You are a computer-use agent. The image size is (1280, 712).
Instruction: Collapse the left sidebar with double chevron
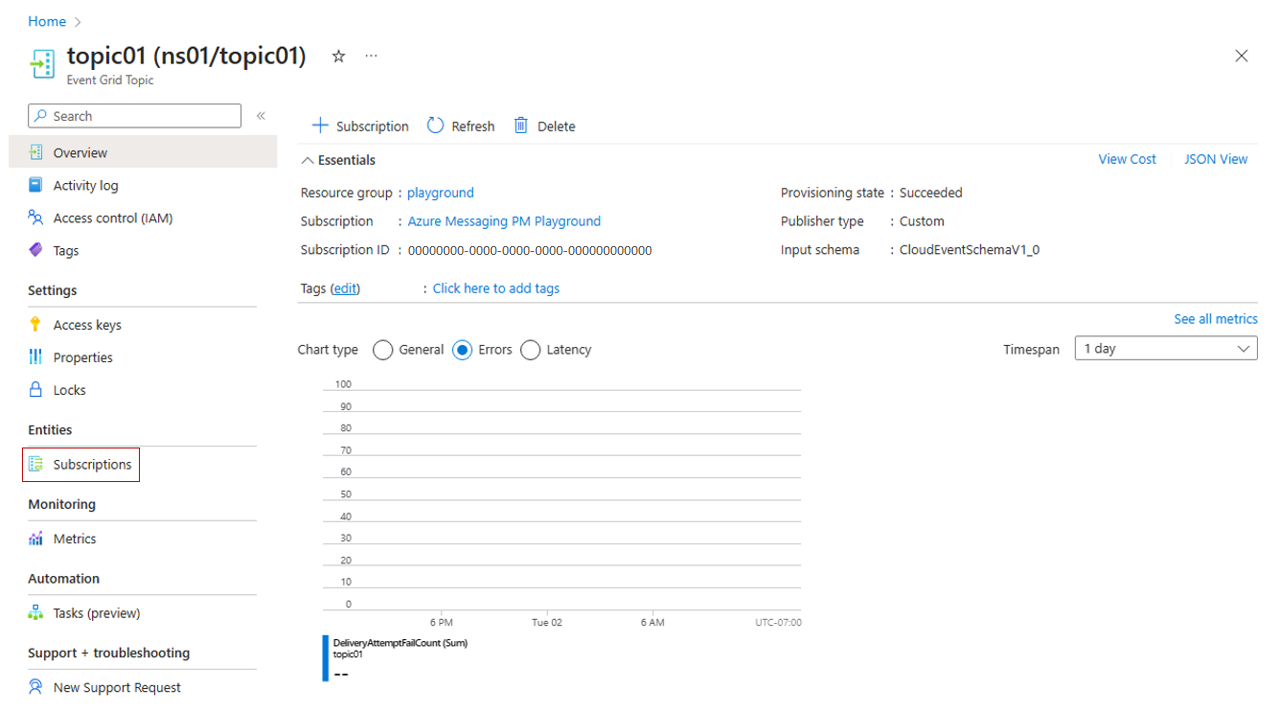coord(260,115)
